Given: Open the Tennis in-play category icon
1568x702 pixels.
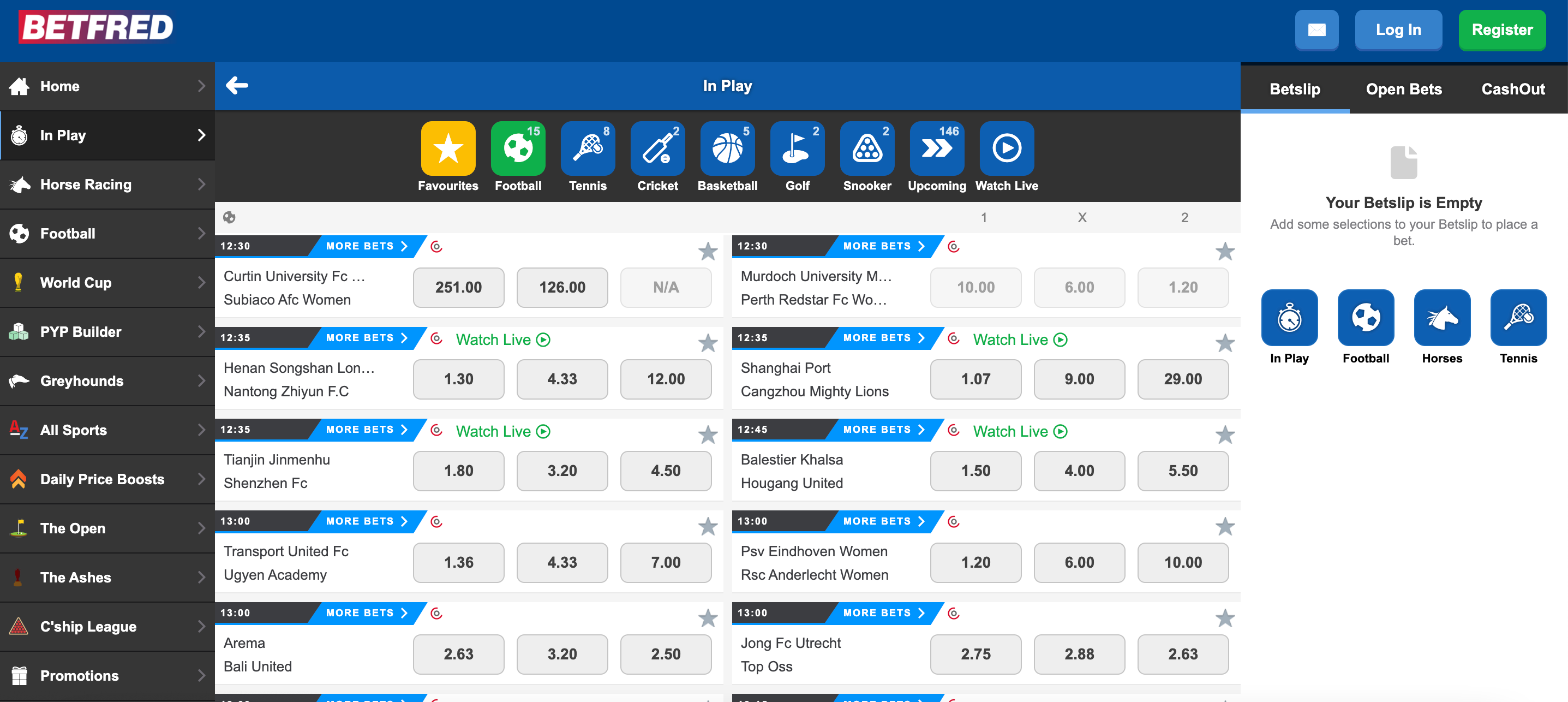Looking at the screenshot, I should tap(587, 148).
